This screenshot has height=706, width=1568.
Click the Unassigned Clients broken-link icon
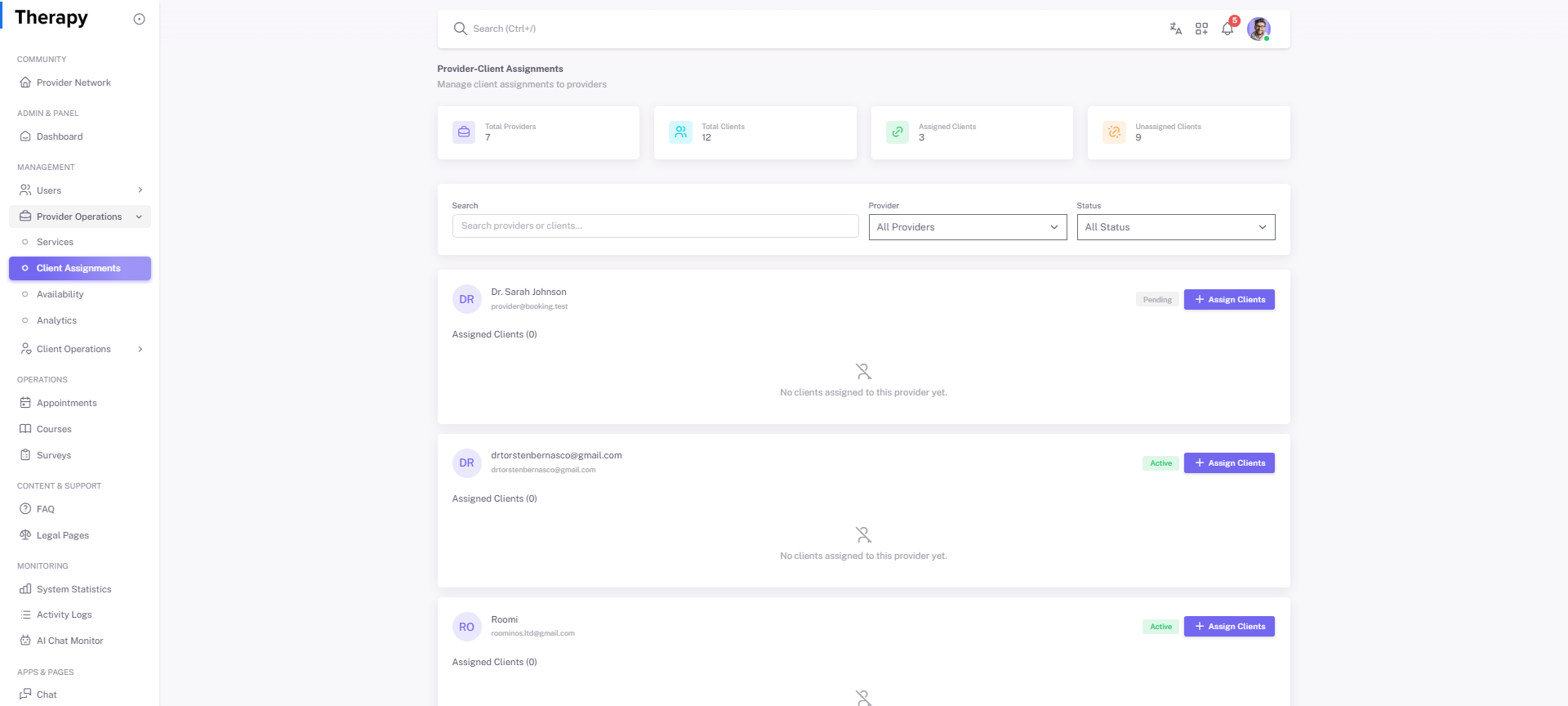pyautogui.click(x=1114, y=132)
